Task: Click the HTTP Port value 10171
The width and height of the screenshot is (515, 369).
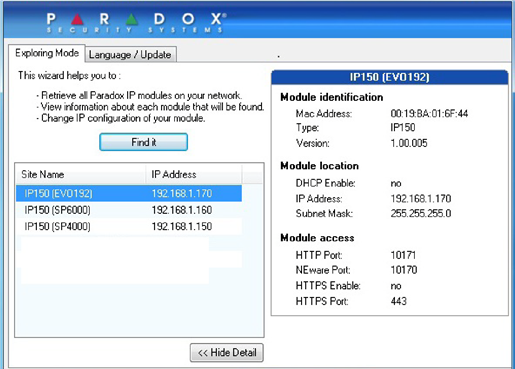Action: (403, 255)
